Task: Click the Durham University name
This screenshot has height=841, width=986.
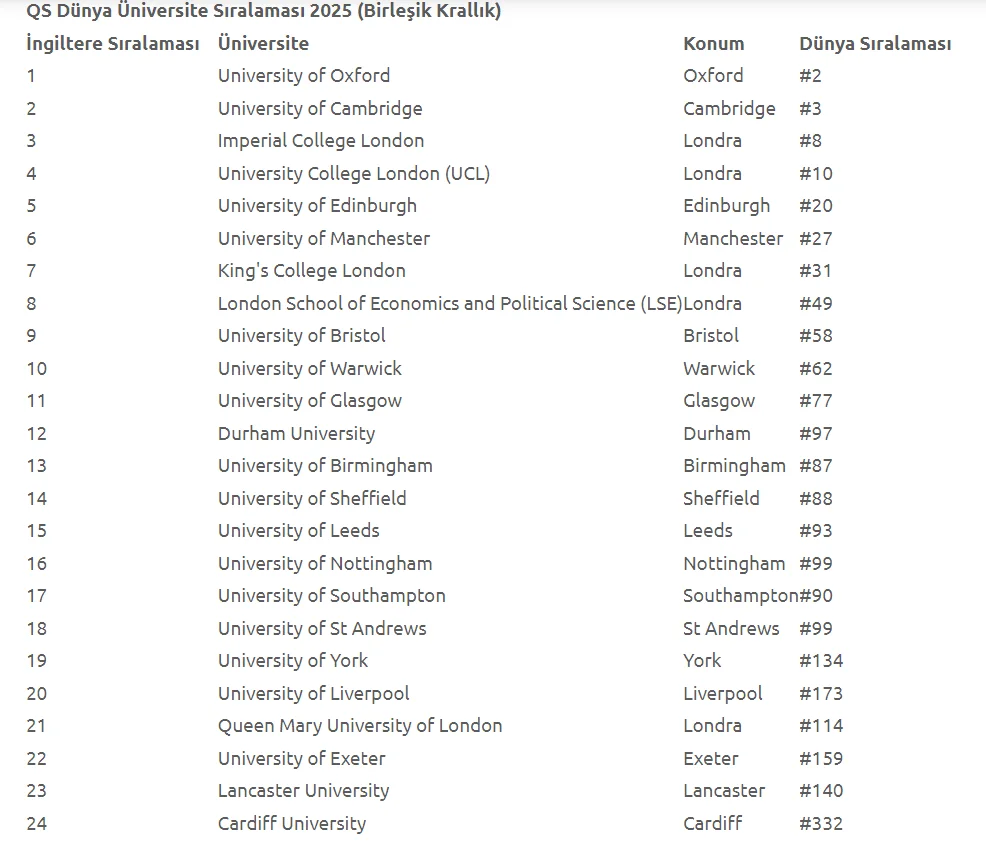Action: tap(296, 434)
